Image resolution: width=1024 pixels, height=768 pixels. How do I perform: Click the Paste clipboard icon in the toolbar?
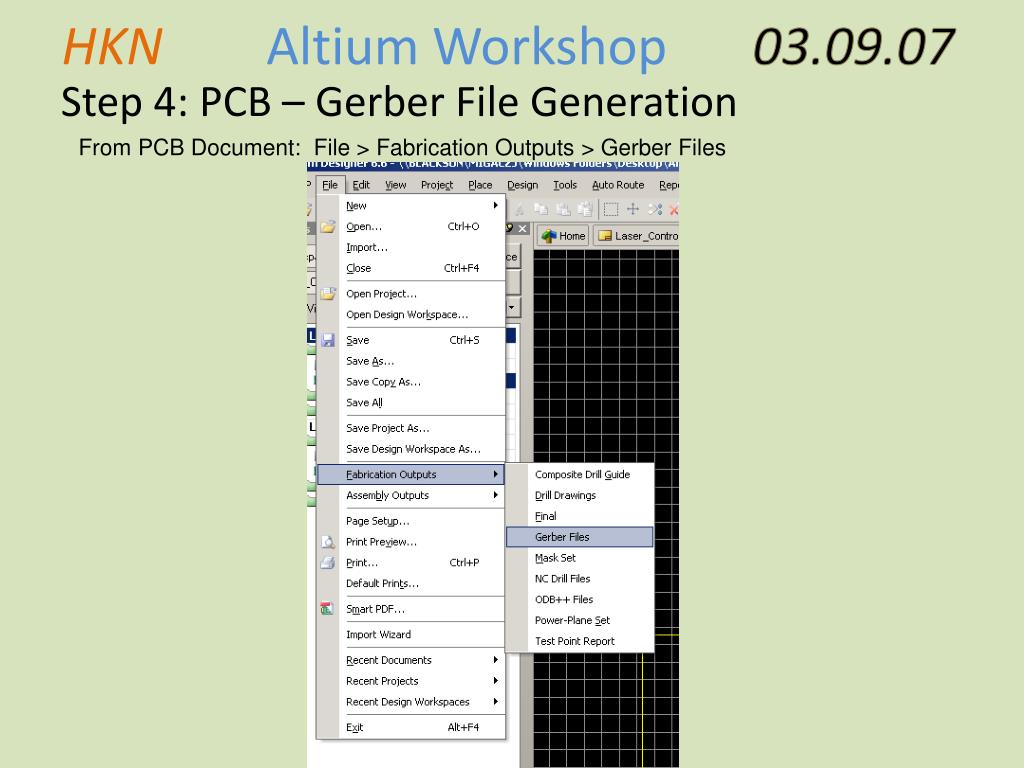tap(563, 209)
